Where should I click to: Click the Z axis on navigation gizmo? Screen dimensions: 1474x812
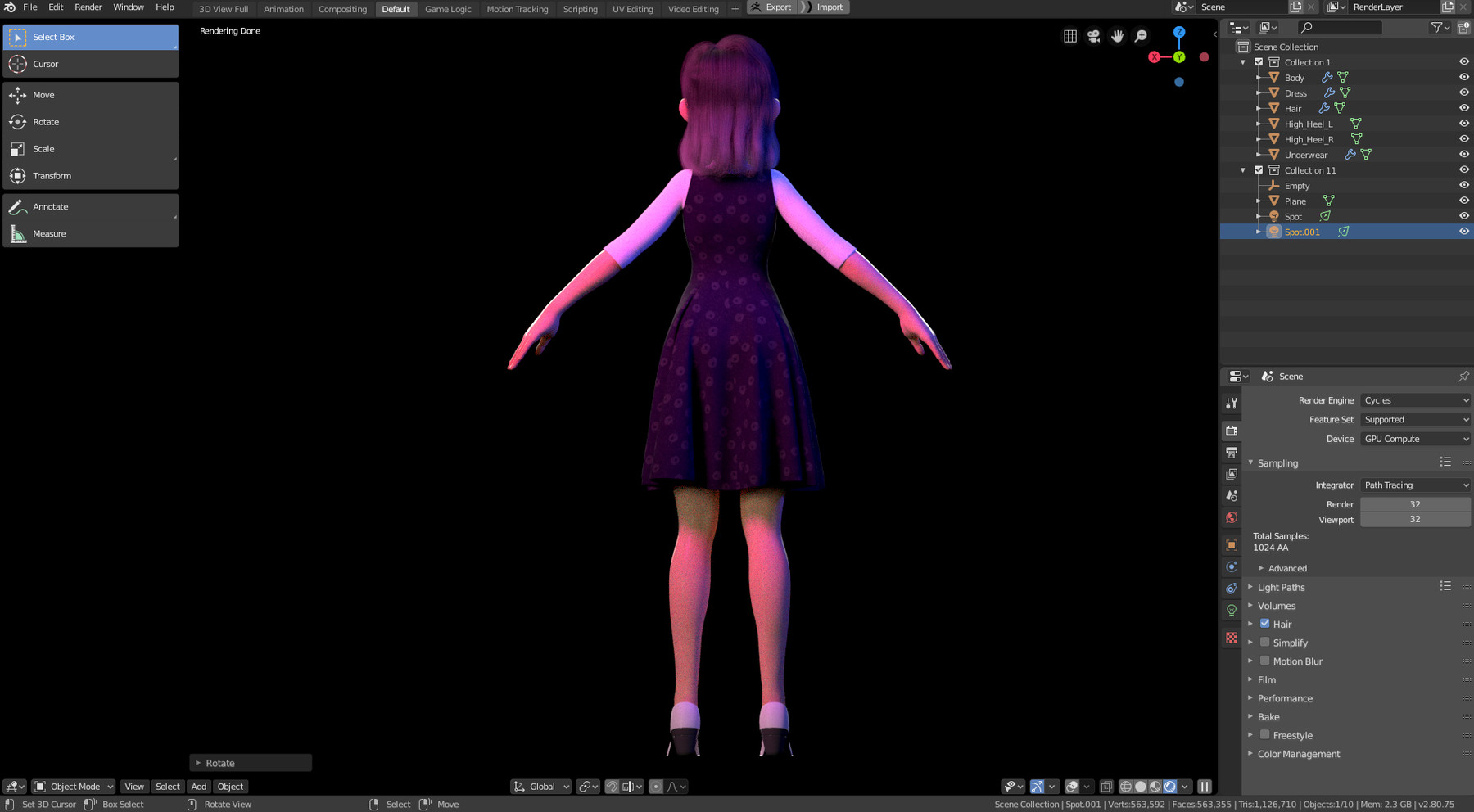pos(1179,32)
